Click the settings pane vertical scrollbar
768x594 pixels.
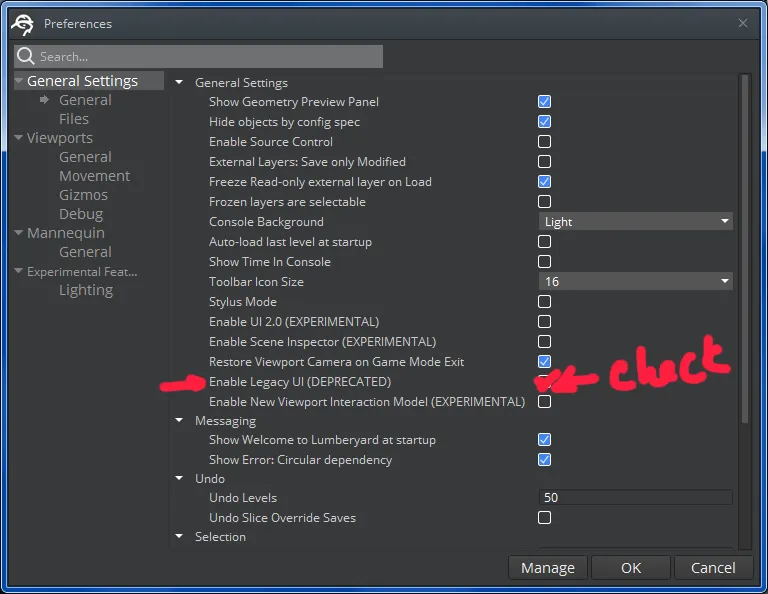point(745,249)
